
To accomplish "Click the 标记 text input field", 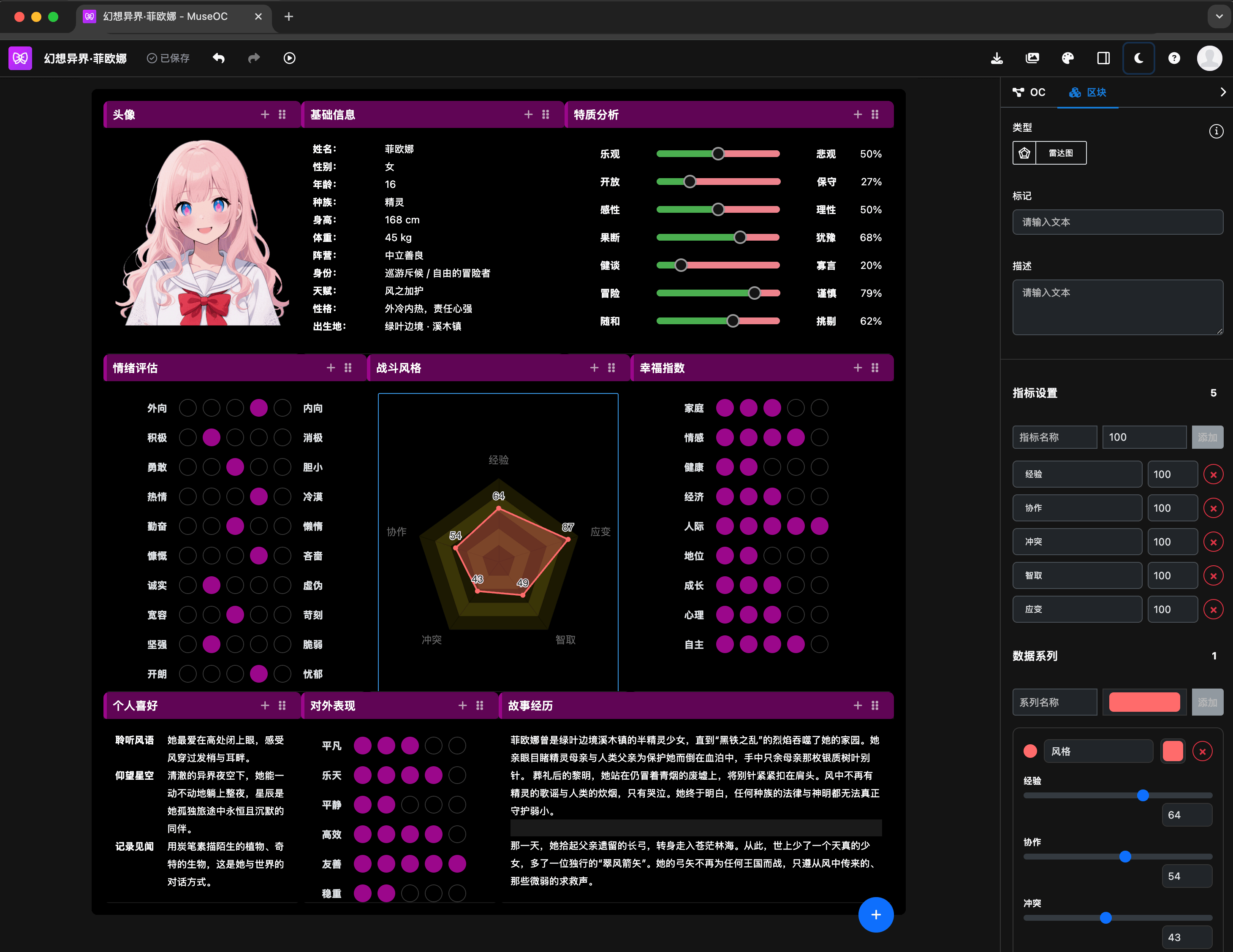I will pyautogui.click(x=1117, y=222).
